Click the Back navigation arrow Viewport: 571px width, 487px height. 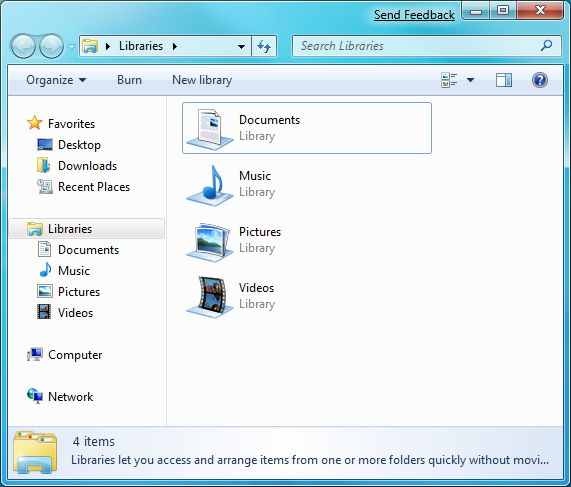coord(23,46)
